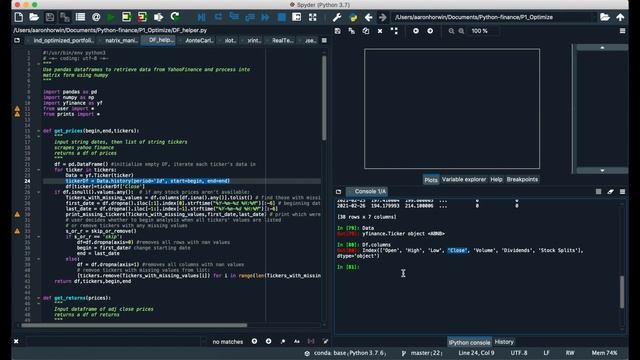Remove all plots icon in Plots pane
The width and height of the screenshot is (640, 360).
[394, 31]
